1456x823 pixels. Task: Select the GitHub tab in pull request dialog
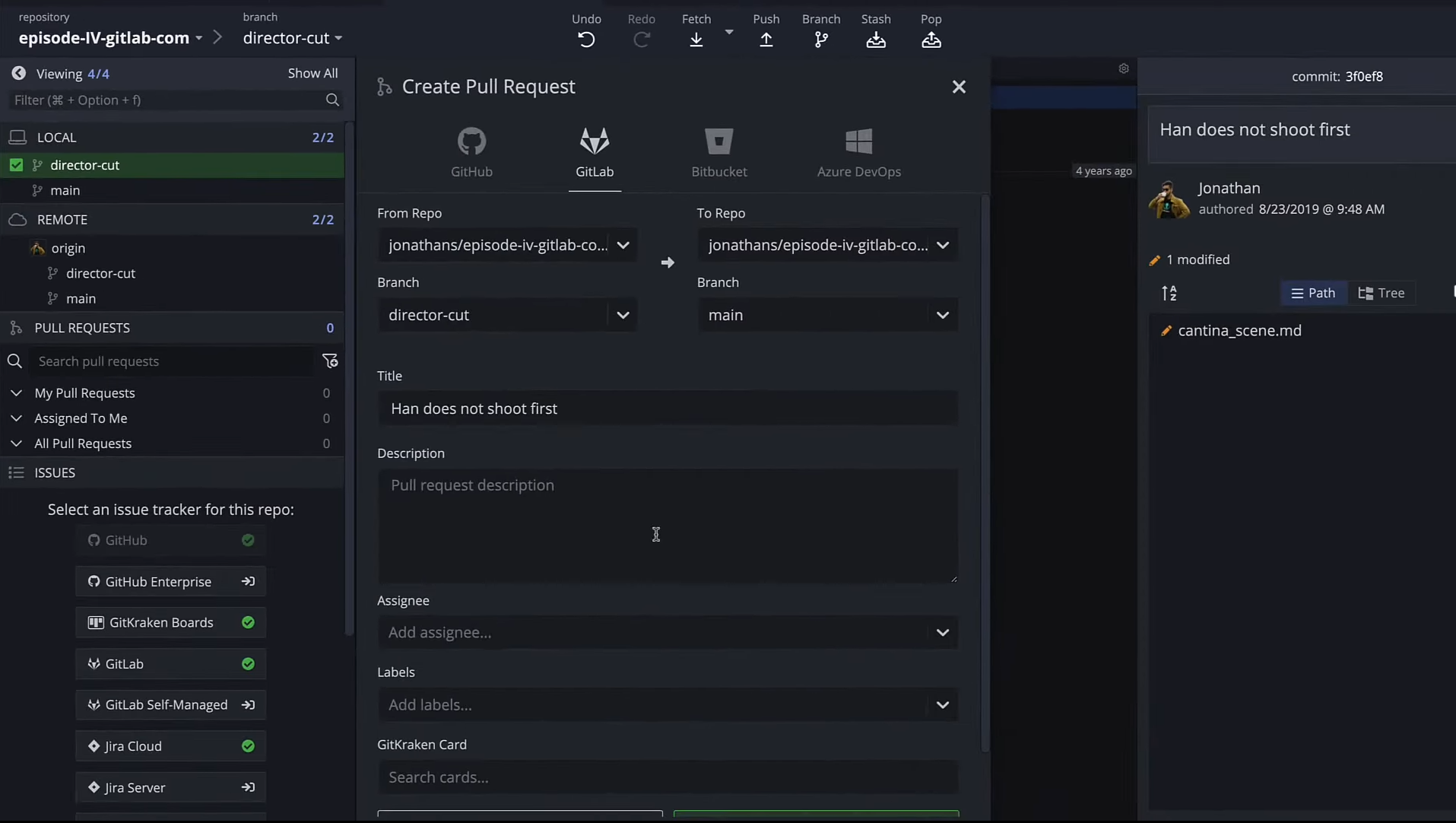(471, 153)
